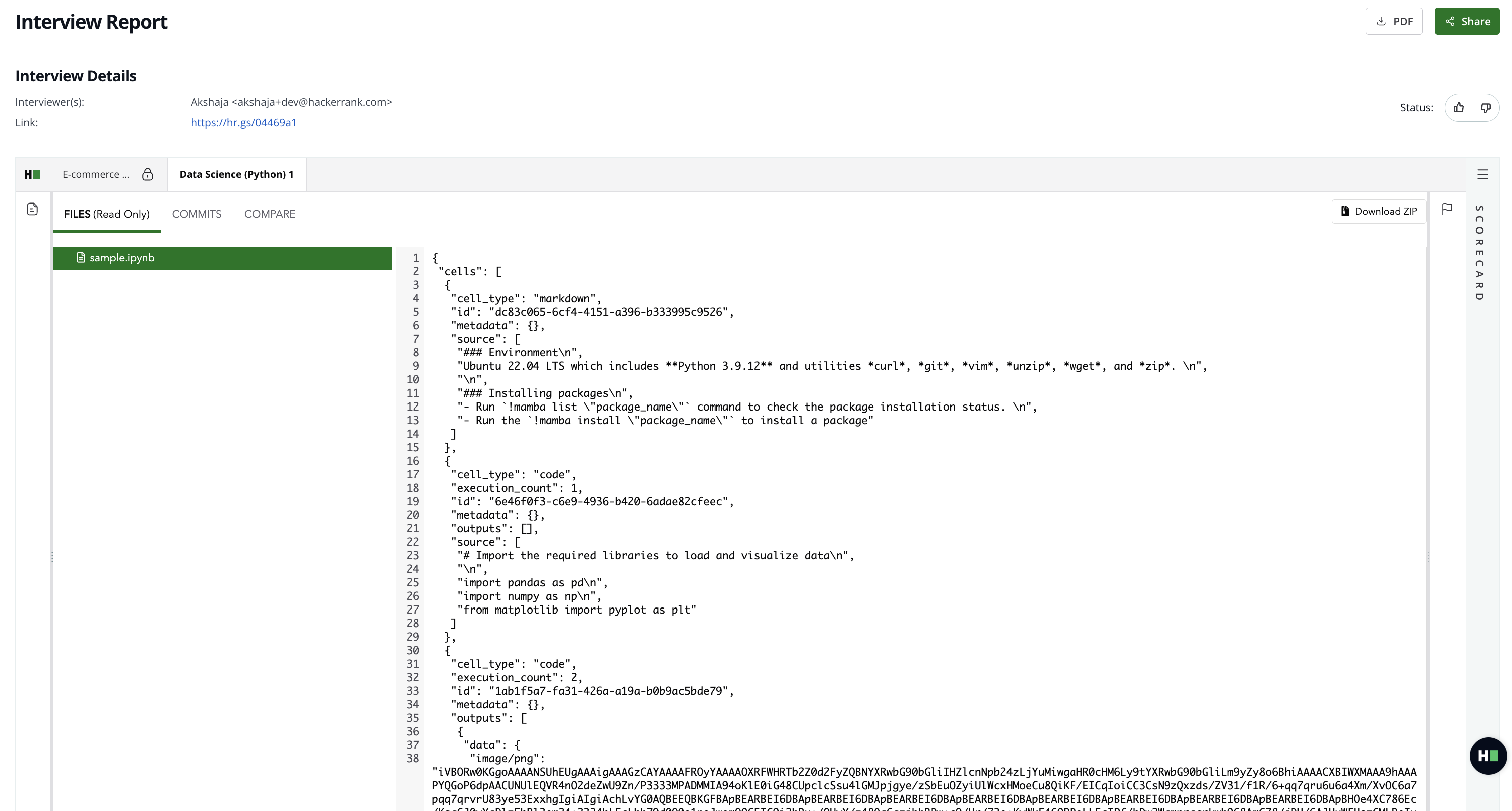The image size is (1512, 811).
Task: Open the question navigation hamburger icon
Action: 1482,174
